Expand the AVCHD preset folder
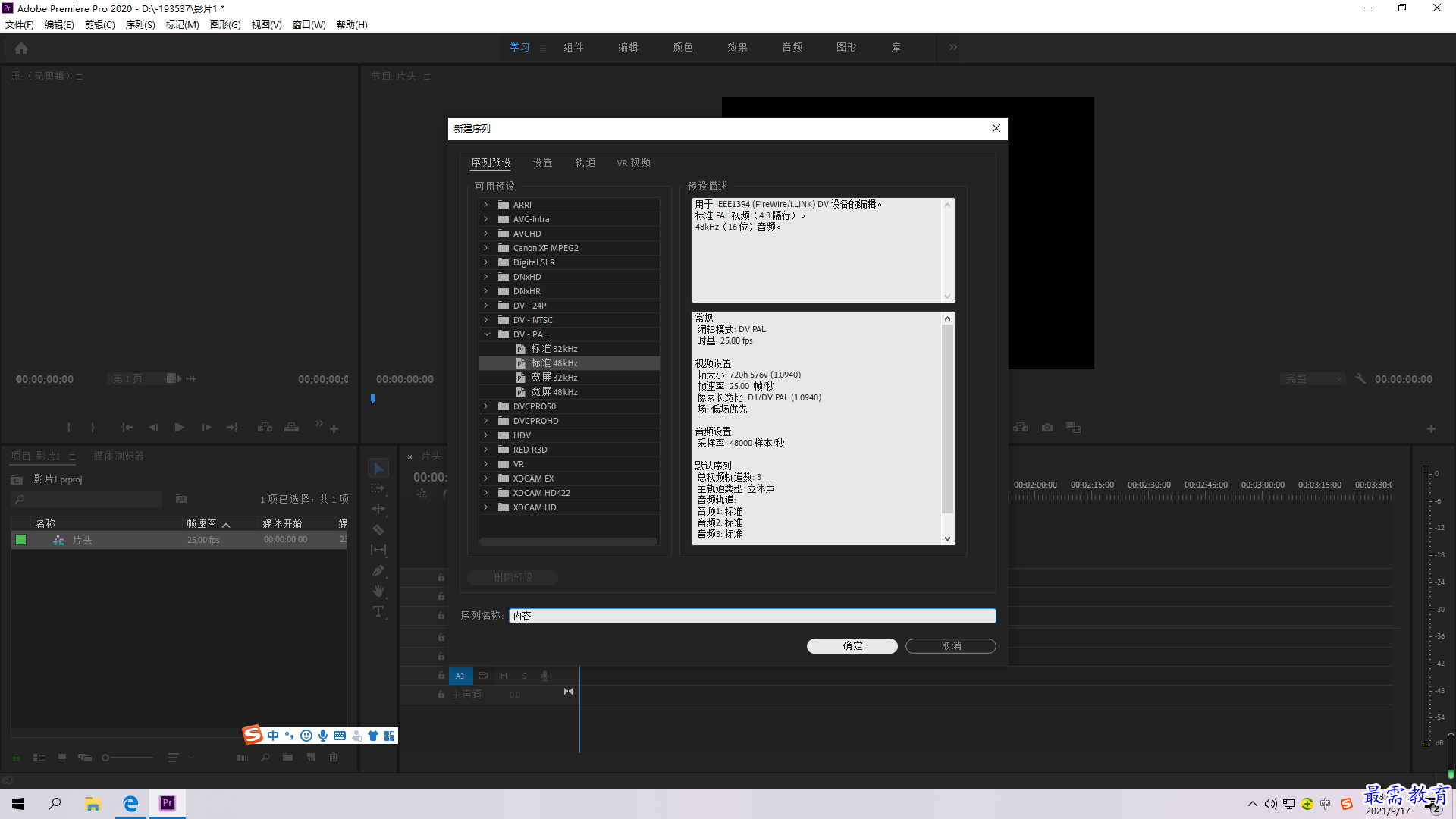1456x819 pixels. coord(486,234)
